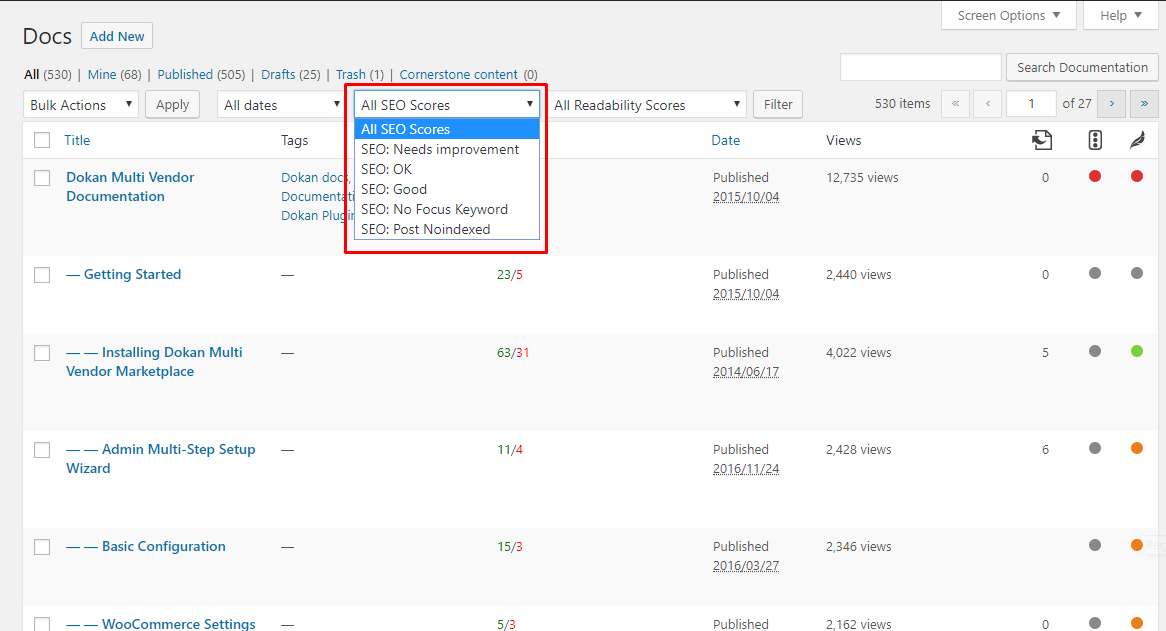Click the Search Documentation button
The height and width of the screenshot is (631, 1166).
point(1082,67)
